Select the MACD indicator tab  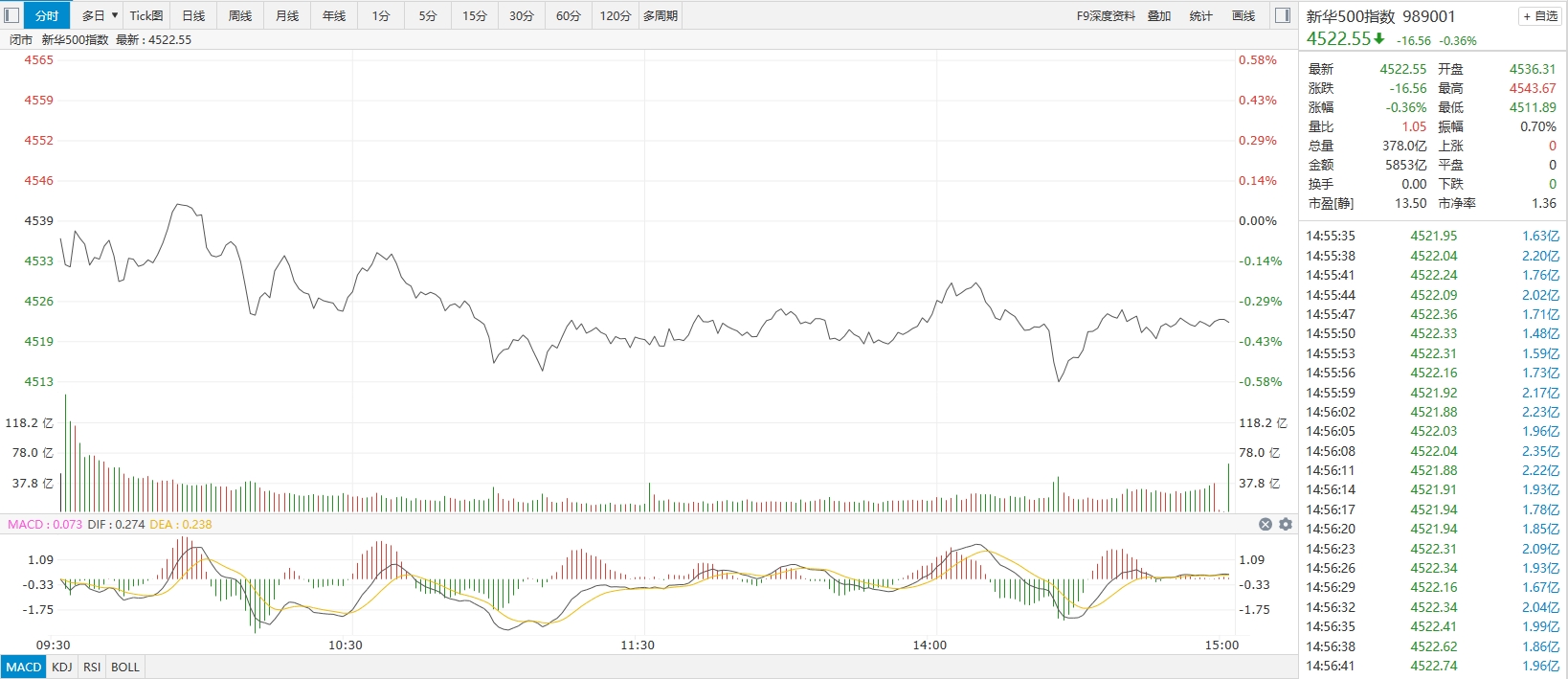pyautogui.click(x=24, y=667)
